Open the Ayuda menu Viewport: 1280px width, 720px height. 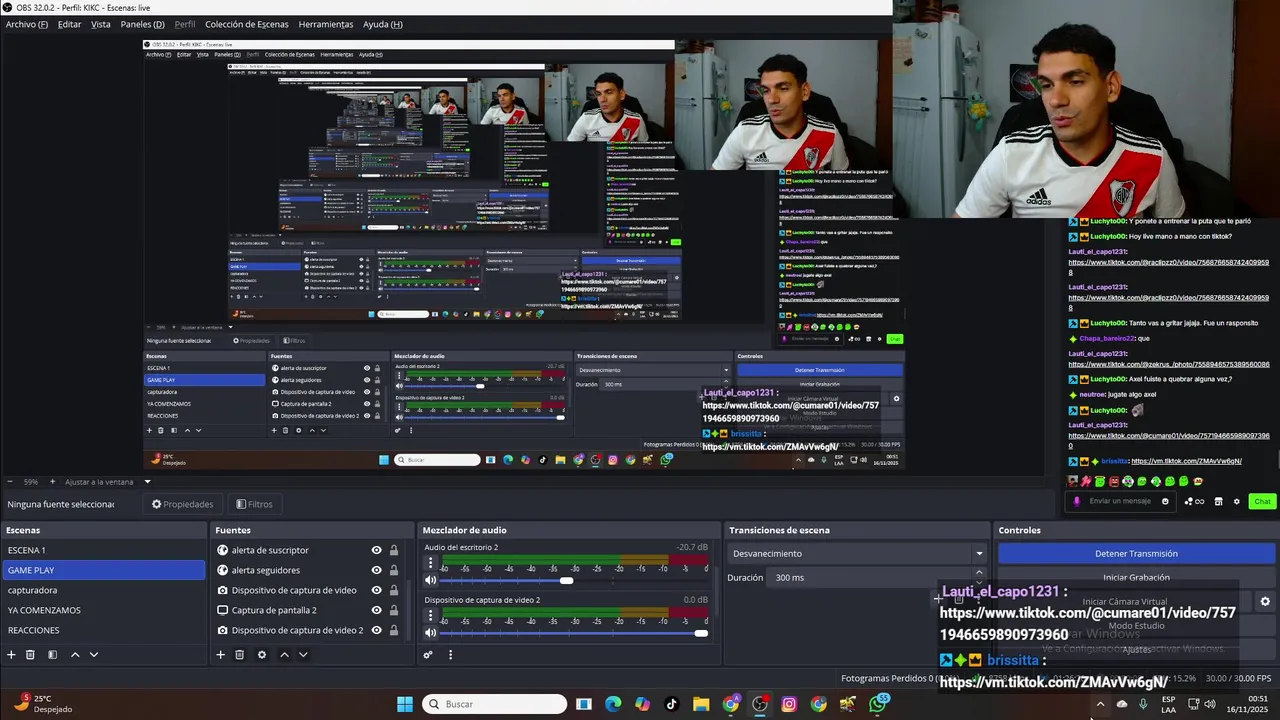point(383,24)
